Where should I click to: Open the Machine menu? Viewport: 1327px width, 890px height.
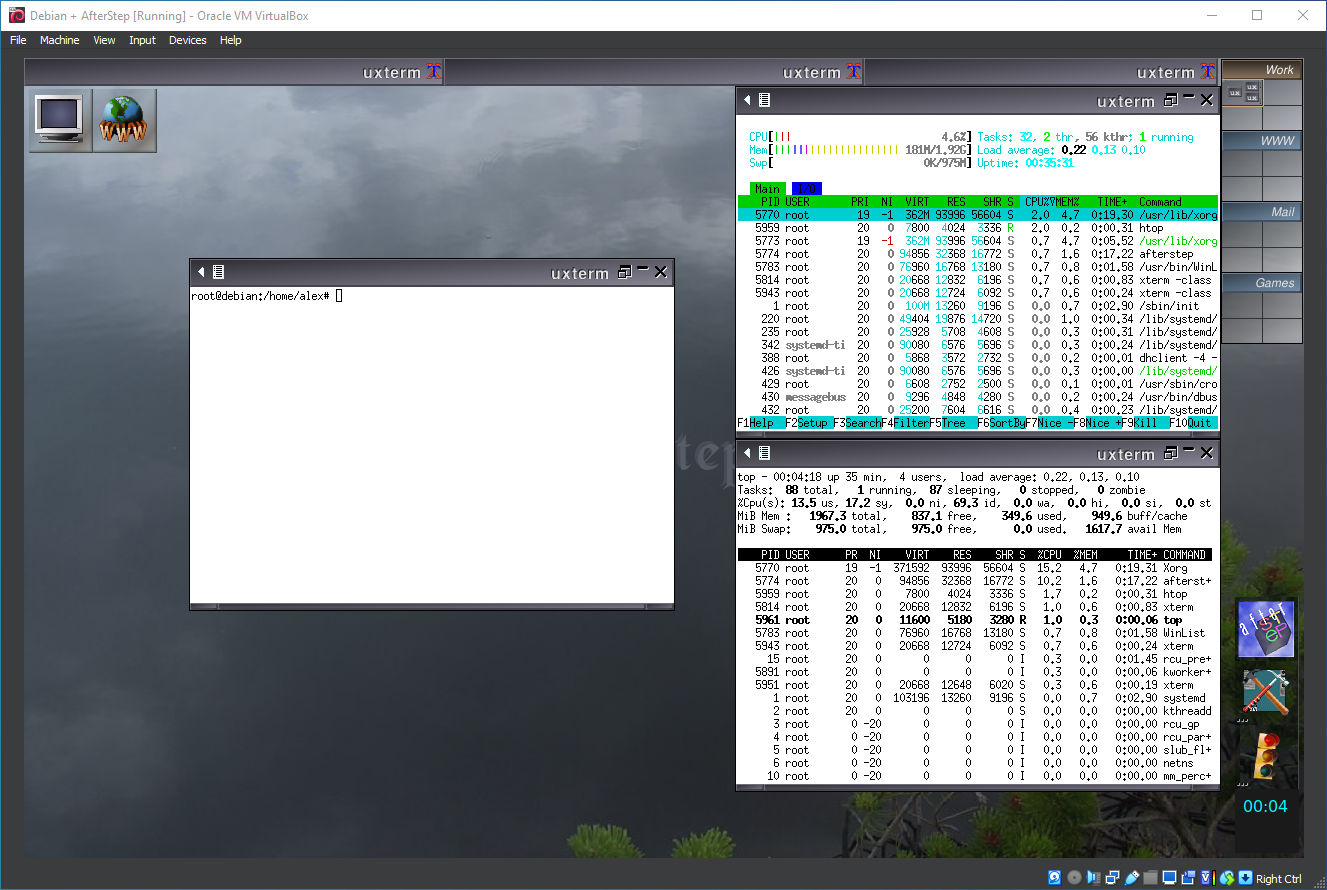59,40
